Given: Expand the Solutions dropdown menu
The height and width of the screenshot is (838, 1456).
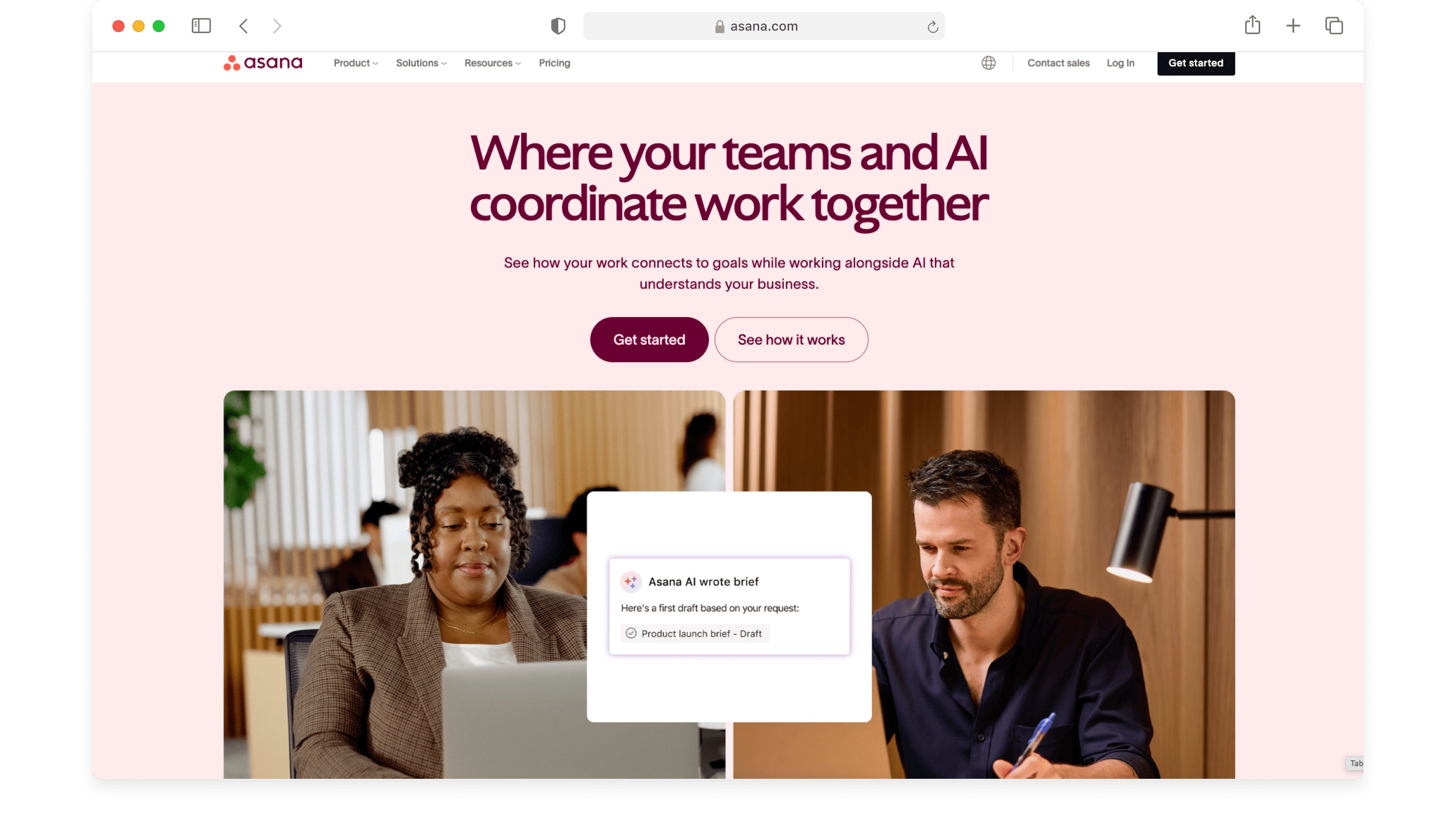Looking at the screenshot, I should point(421,63).
